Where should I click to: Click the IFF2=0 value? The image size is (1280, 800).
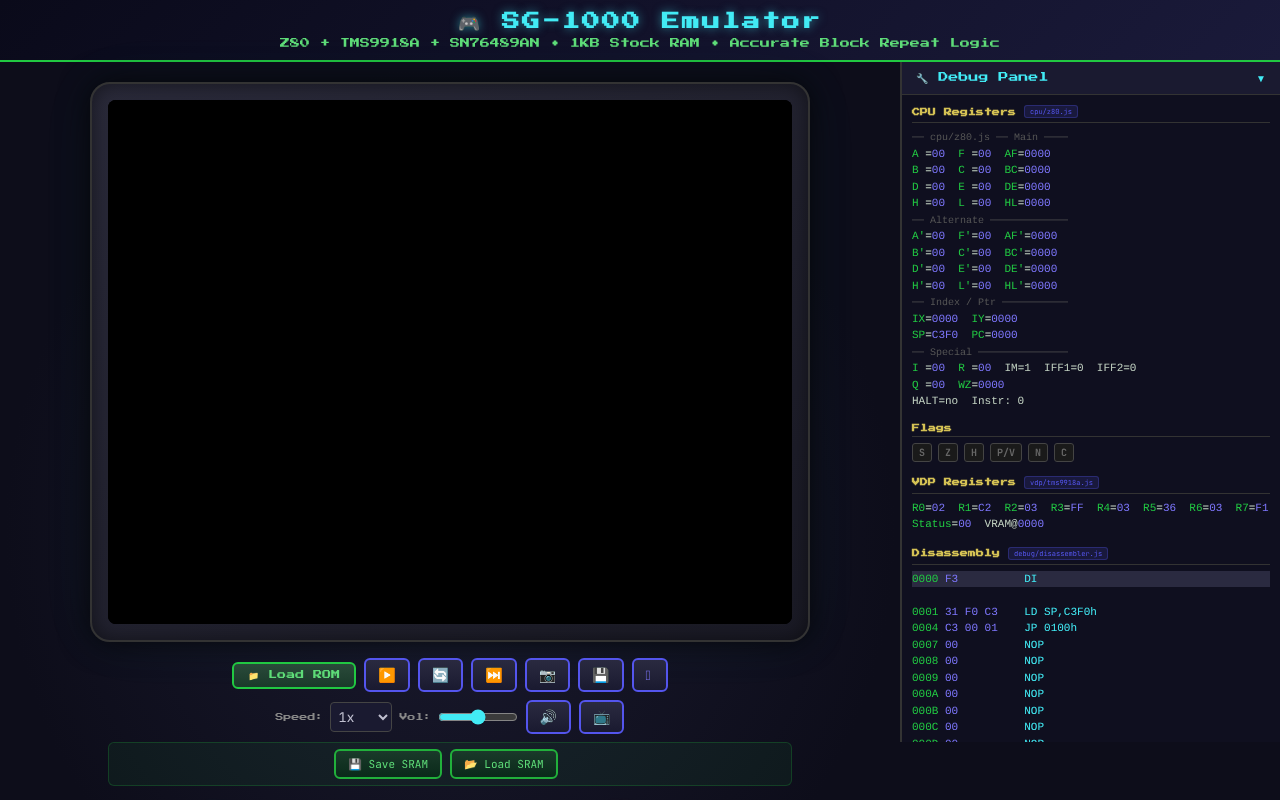[1117, 368]
